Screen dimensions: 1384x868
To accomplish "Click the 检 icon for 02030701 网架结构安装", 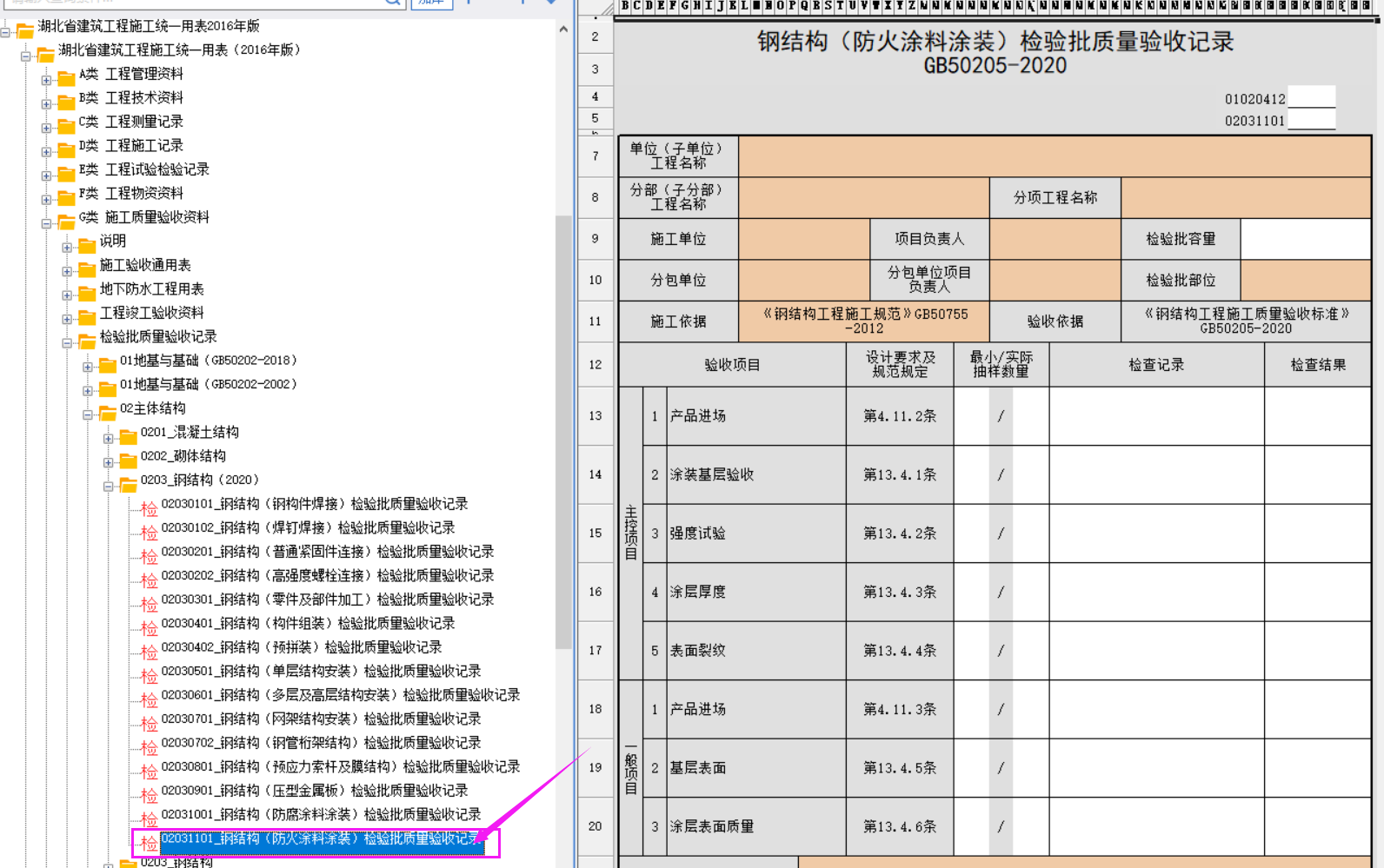I will (150, 723).
